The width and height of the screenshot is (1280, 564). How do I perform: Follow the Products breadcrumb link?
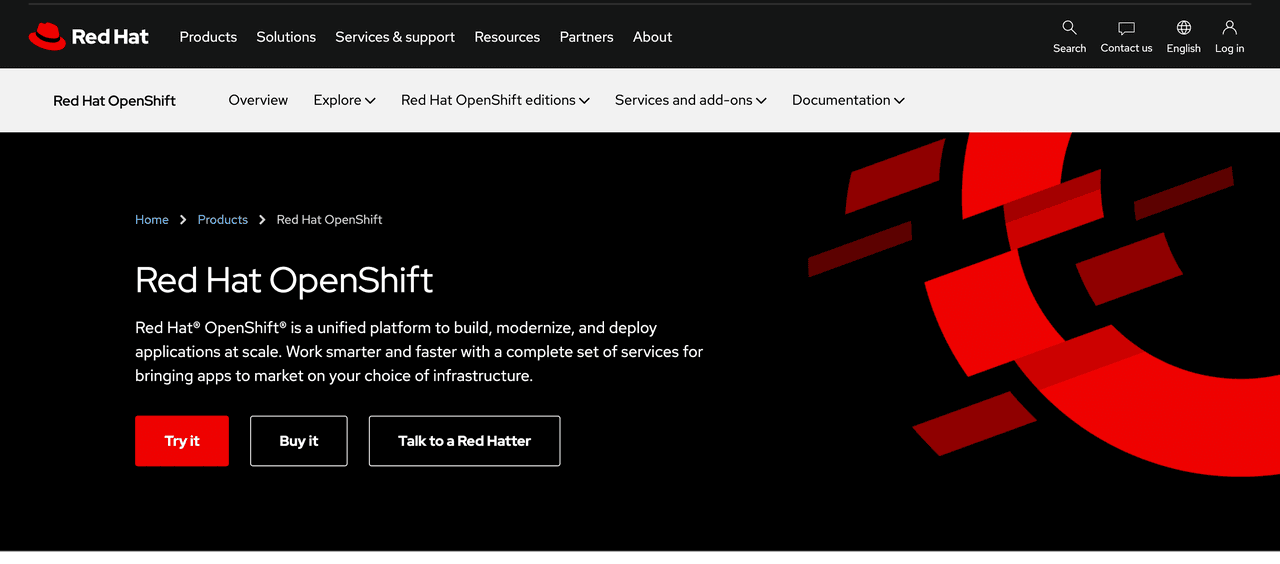pos(222,219)
